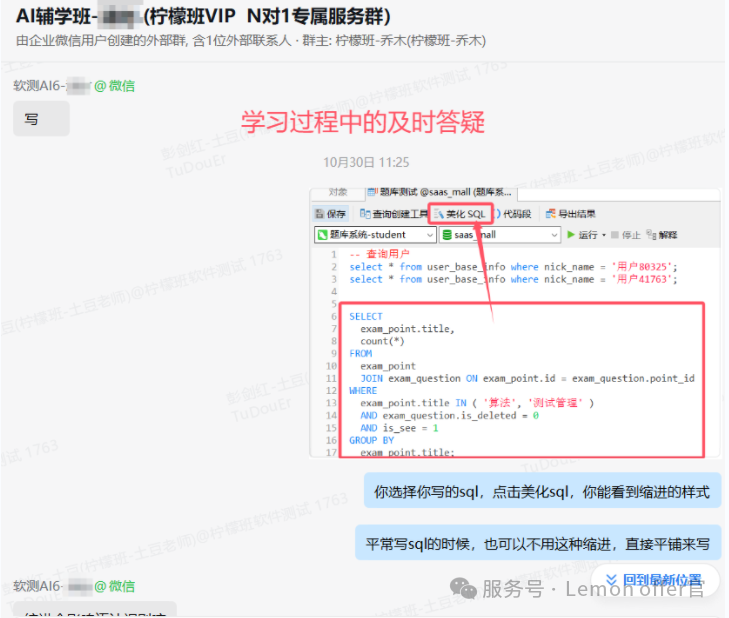Switch to the 对象 tab
Screen dimensions: 729x618
[x=338, y=192]
